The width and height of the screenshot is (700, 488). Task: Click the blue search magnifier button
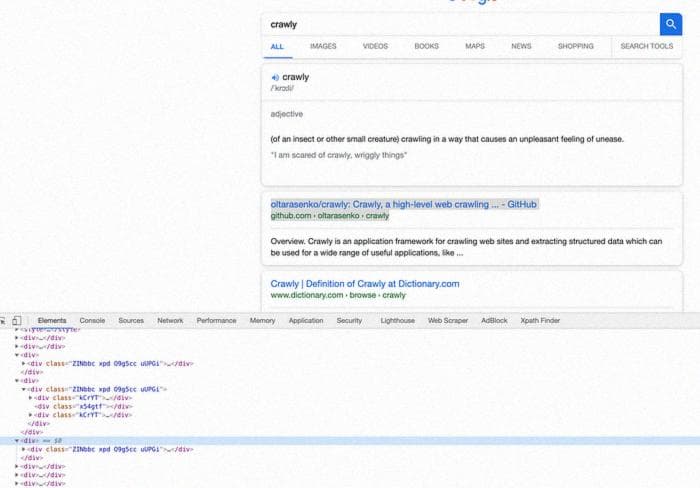[671, 24]
